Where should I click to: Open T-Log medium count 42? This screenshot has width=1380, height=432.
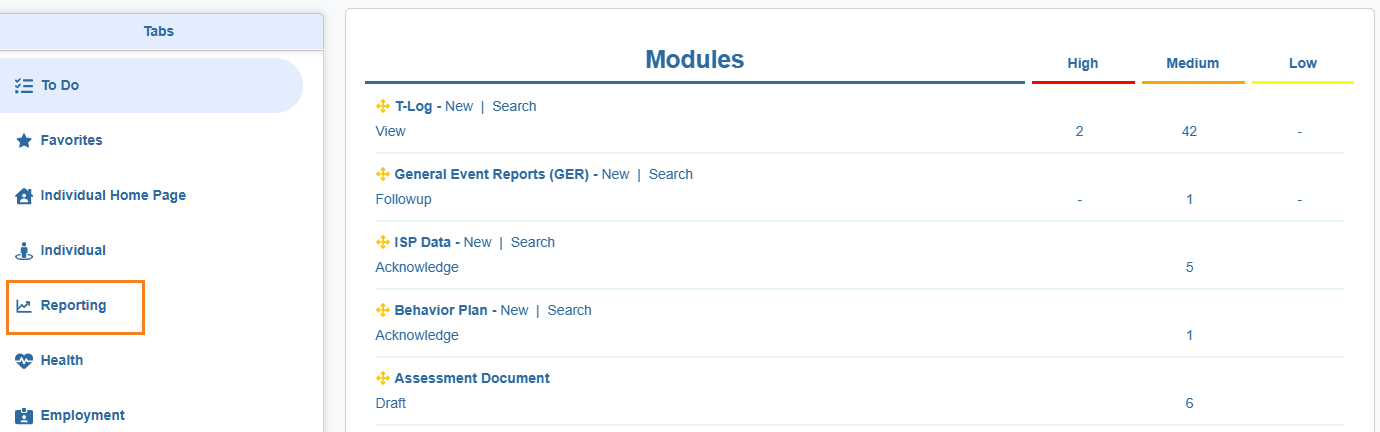(1189, 132)
